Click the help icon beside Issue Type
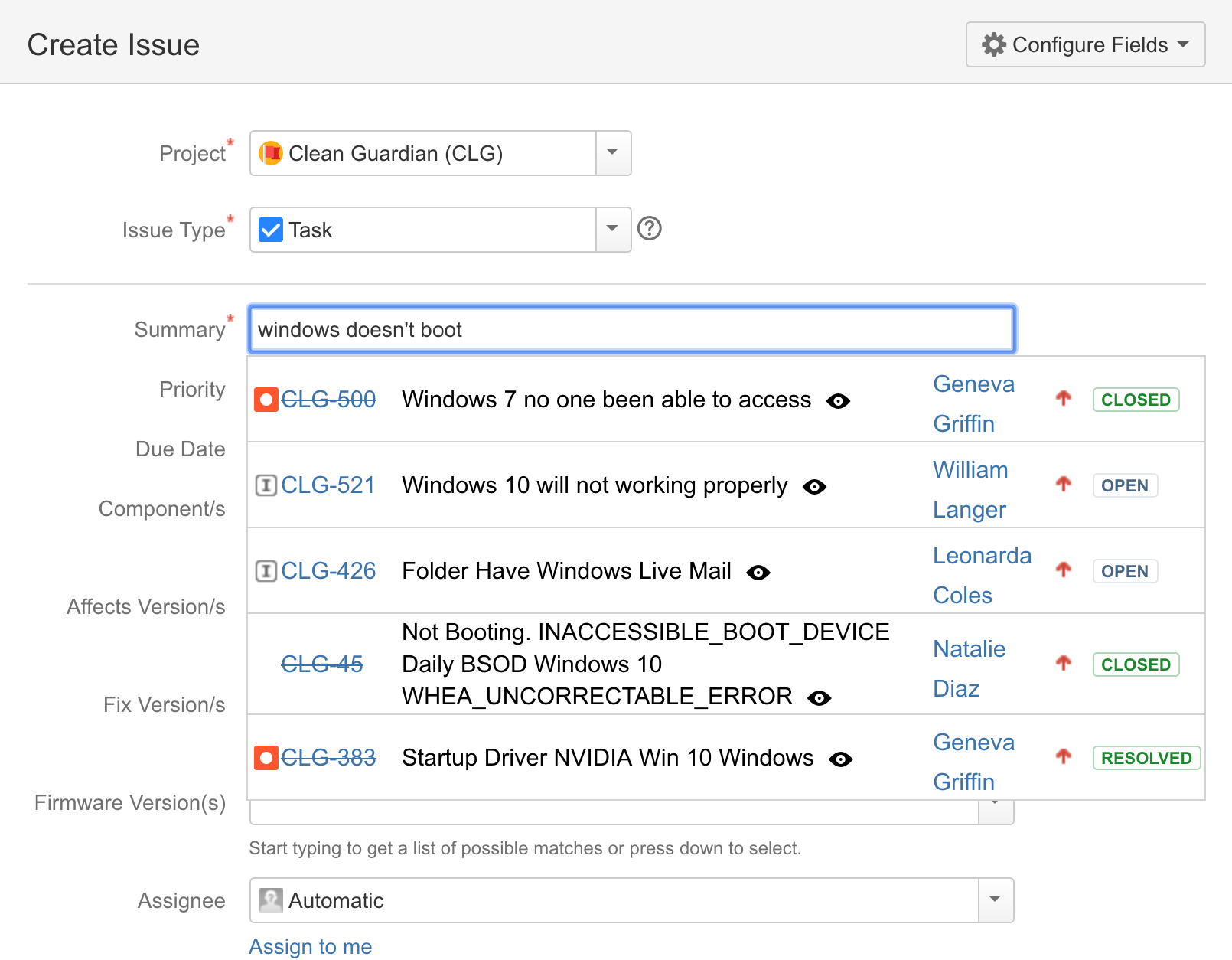This screenshot has height=960, width=1232. [x=649, y=229]
